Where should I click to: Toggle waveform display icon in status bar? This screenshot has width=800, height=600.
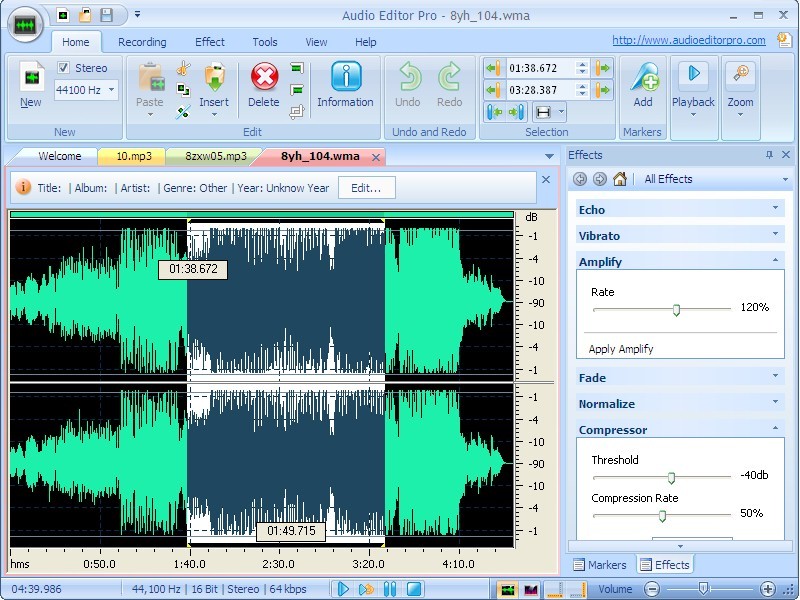(508, 589)
